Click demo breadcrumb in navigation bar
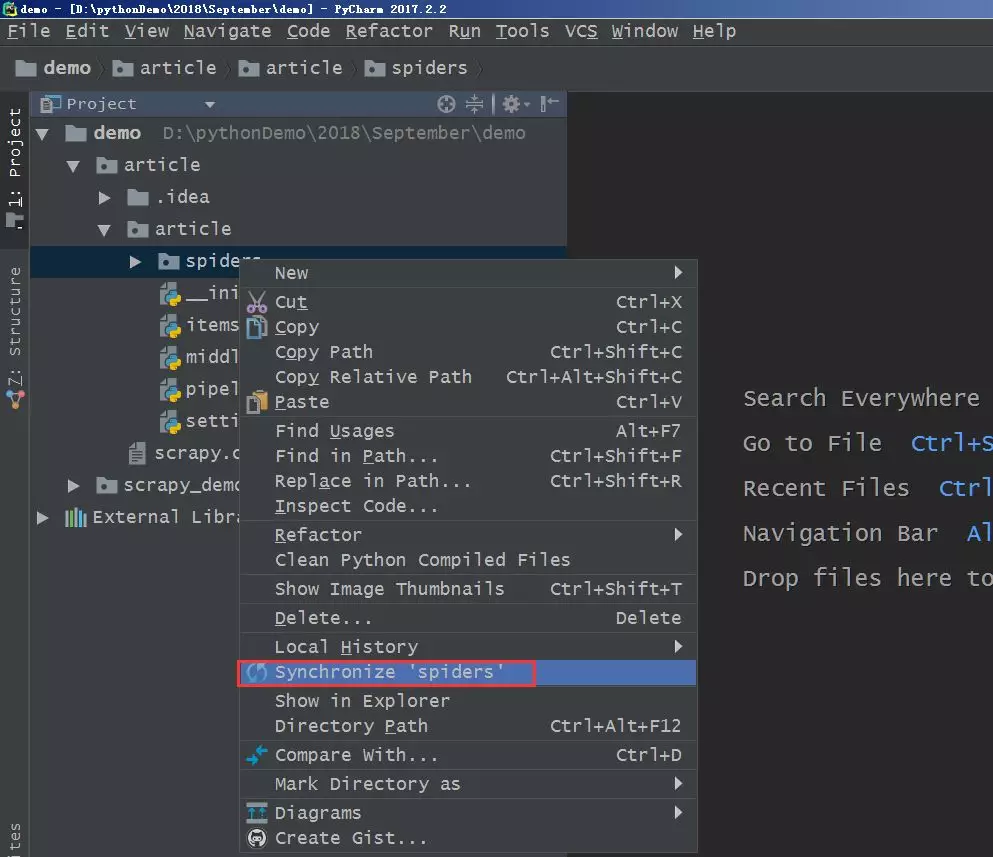Image resolution: width=993 pixels, height=857 pixels. [x=53, y=68]
